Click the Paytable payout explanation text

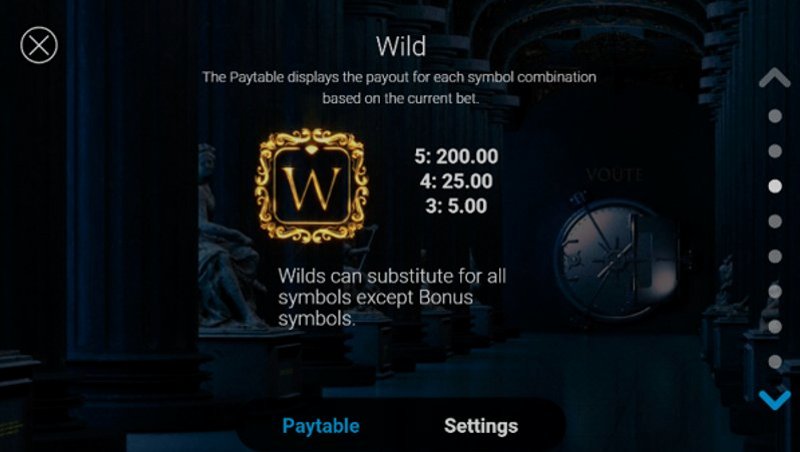399,87
